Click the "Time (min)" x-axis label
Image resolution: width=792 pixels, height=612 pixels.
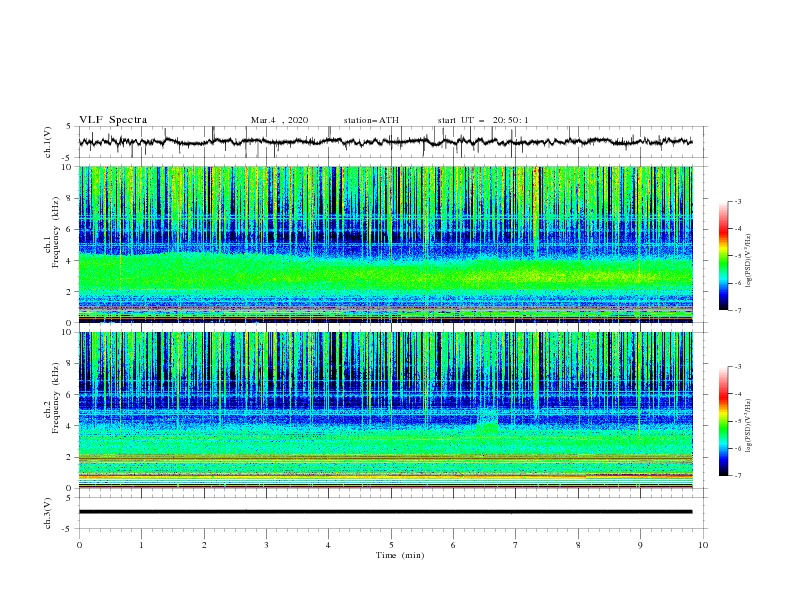tap(400, 555)
